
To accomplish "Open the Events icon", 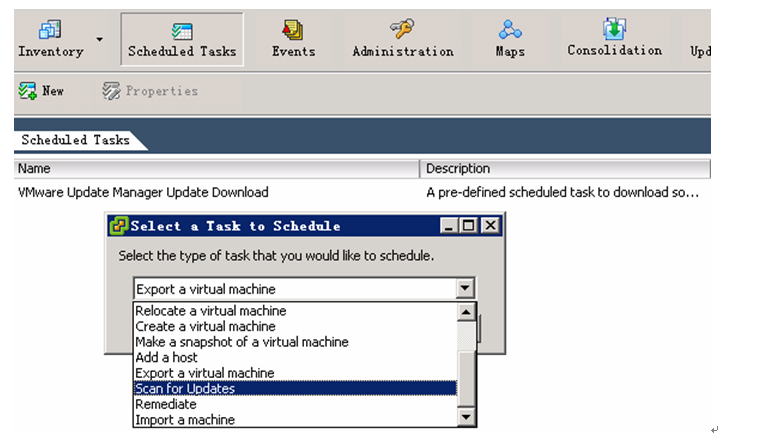I will (x=293, y=30).
